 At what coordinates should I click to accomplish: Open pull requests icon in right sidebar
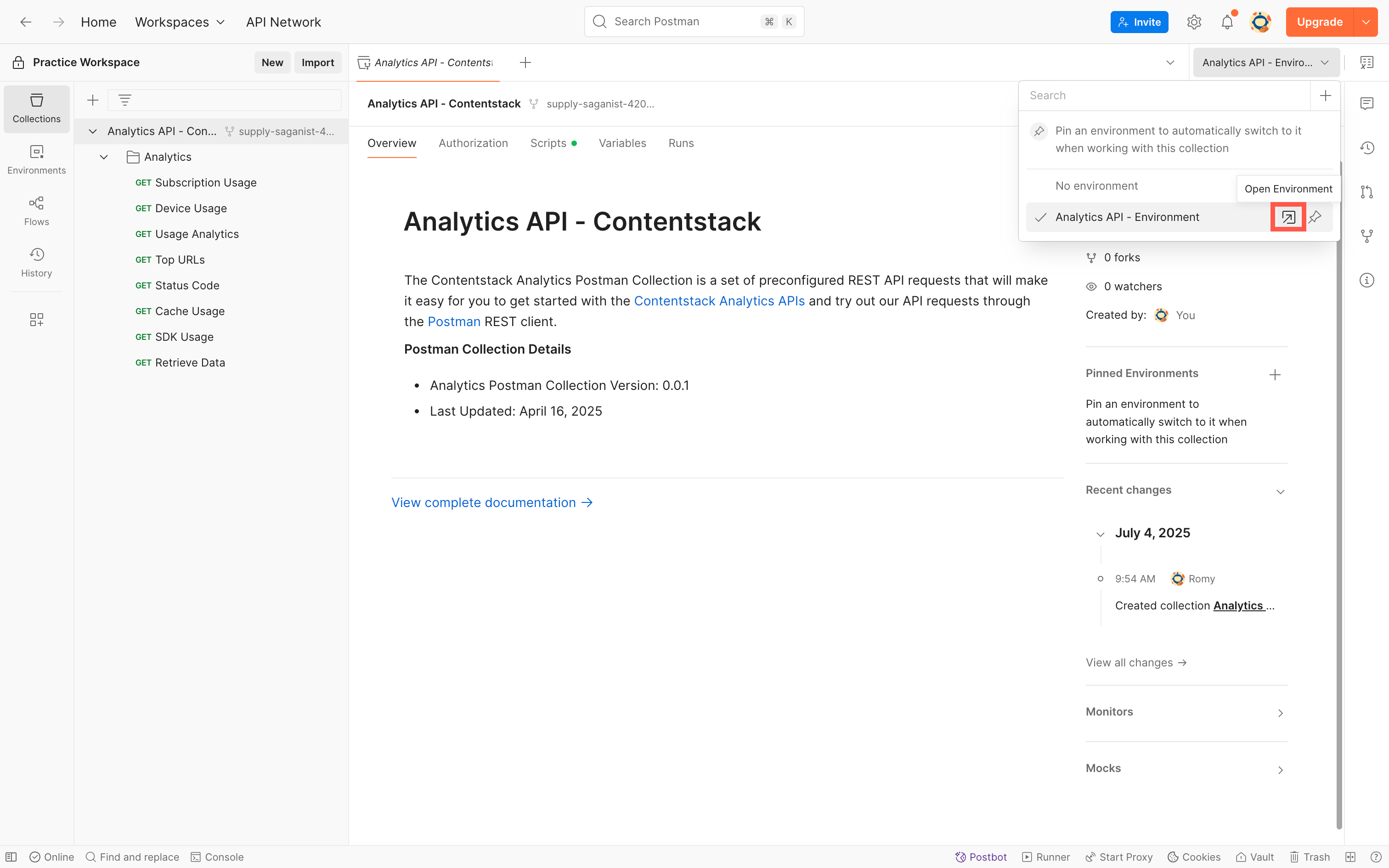click(x=1366, y=192)
